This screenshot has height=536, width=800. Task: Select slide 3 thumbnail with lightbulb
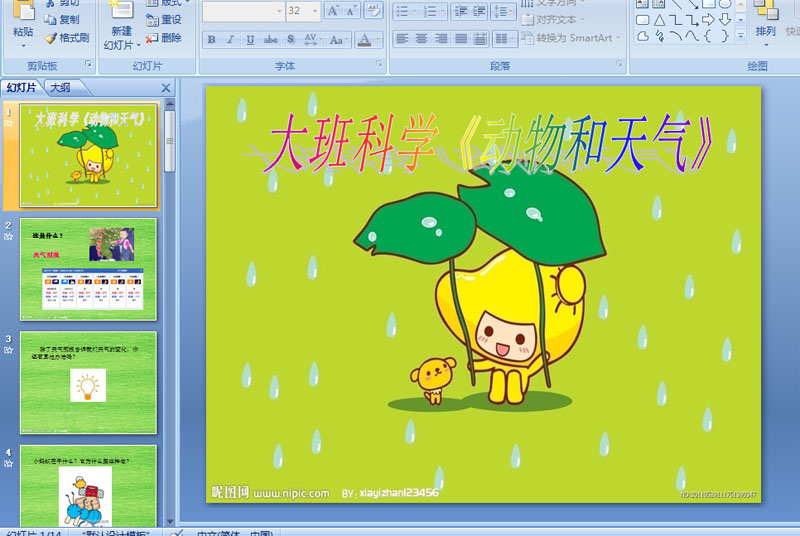(88, 382)
